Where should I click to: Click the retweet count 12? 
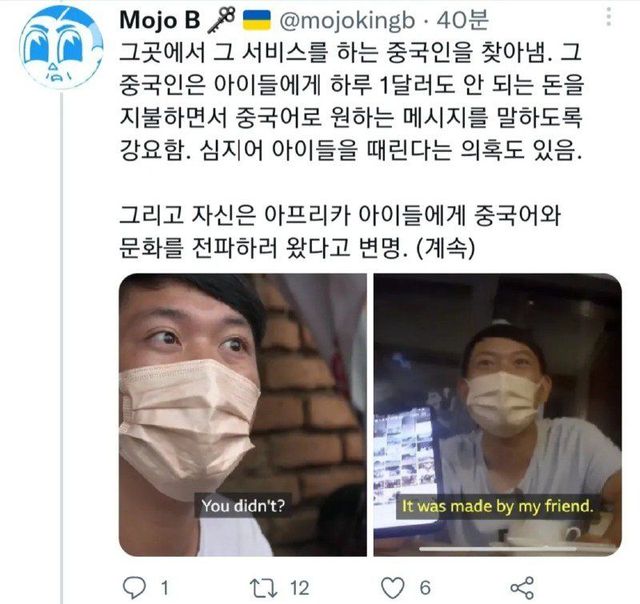(299, 588)
